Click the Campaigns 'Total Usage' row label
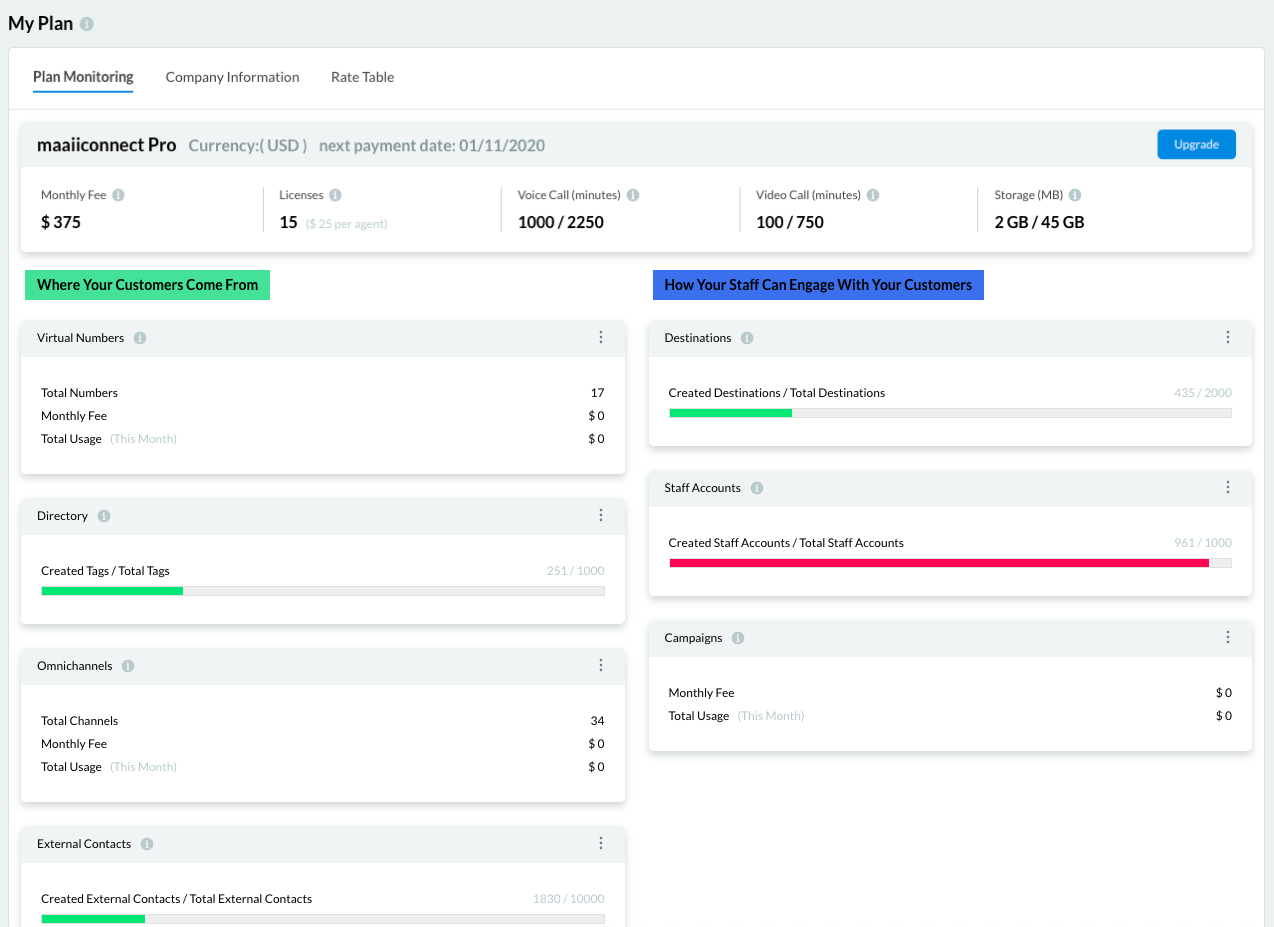Viewport: 1274px width, 927px height. coord(699,716)
